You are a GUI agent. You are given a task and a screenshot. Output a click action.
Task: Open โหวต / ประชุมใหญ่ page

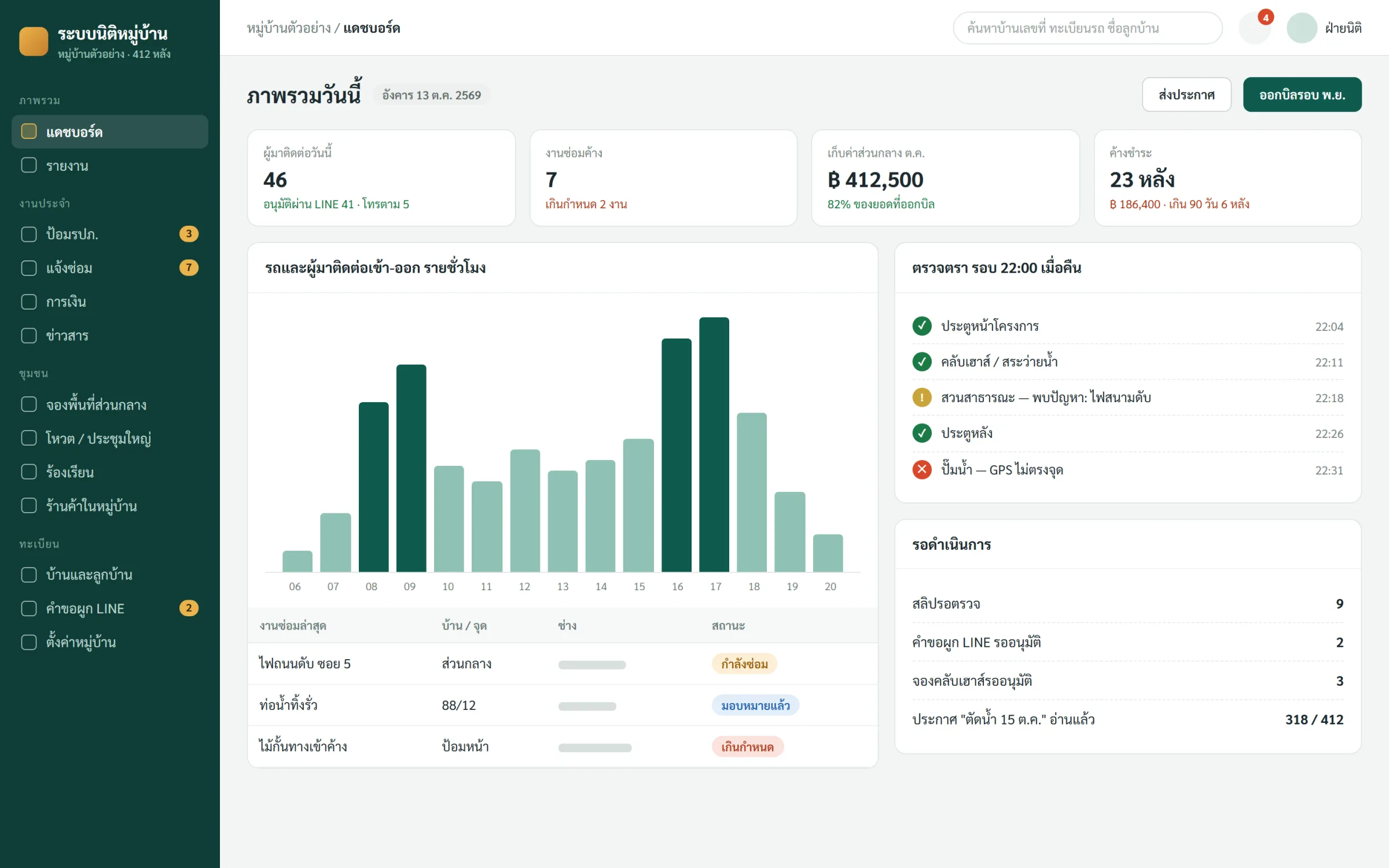pyautogui.click(x=110, y=438)
